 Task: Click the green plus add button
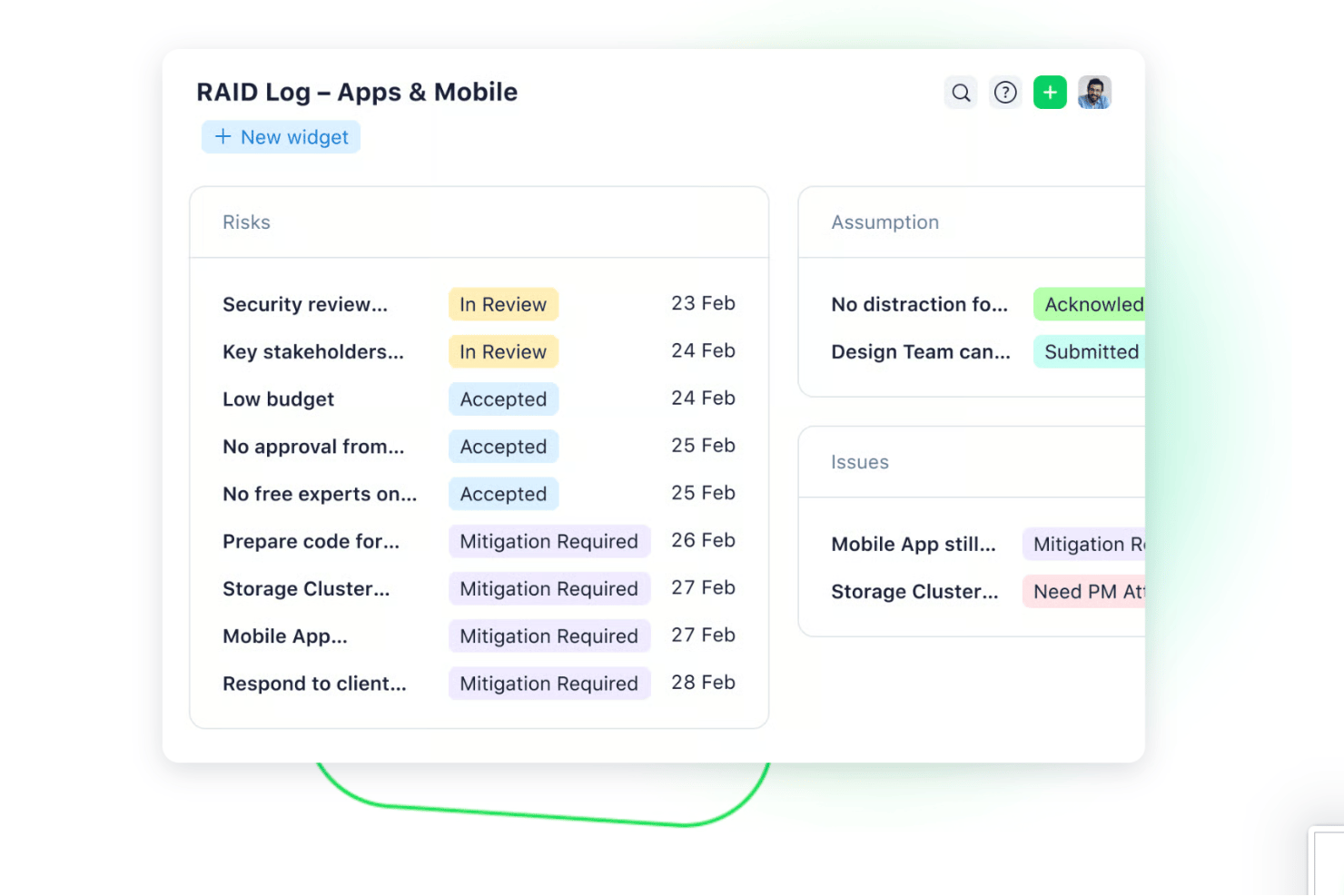point(1050,93)
